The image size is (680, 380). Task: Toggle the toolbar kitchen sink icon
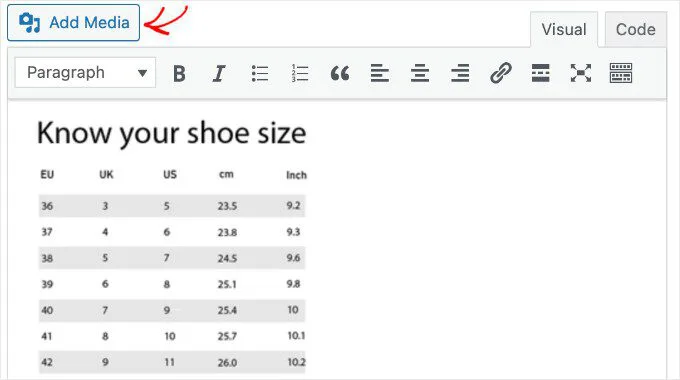point(621,73)
